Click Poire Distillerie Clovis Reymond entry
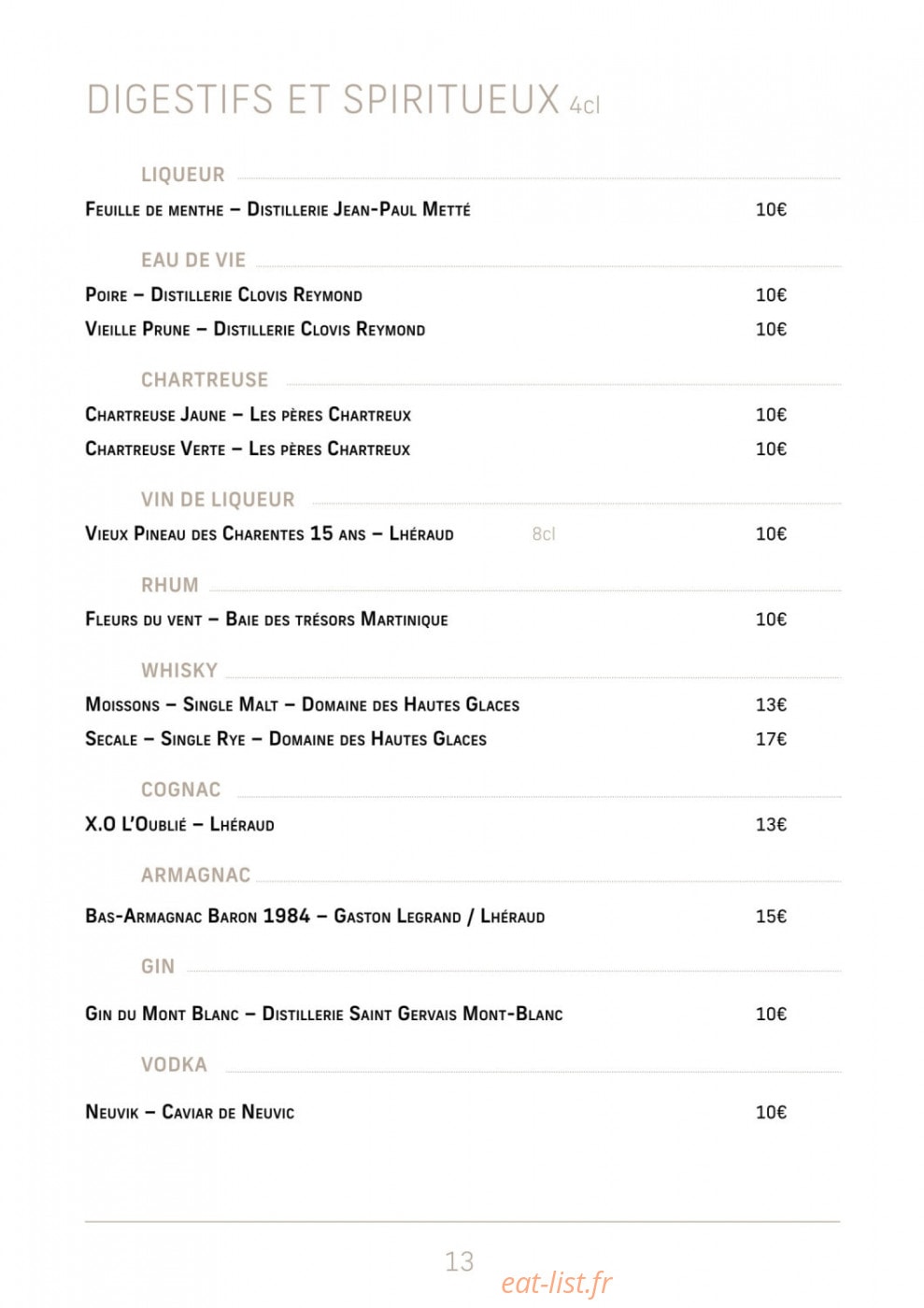 point(223,295)
